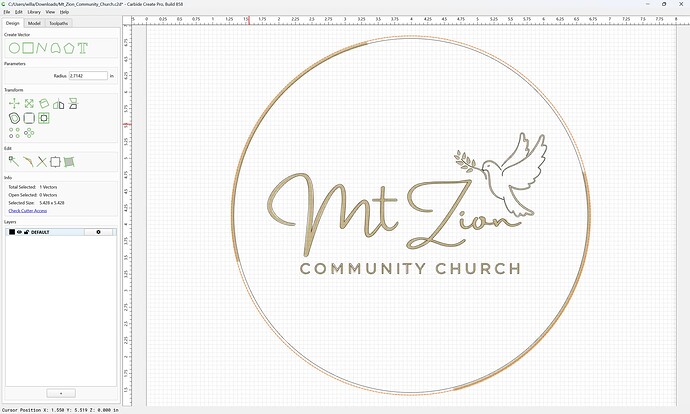Image resolution: width=690 pixels, height=414 pixels.
Task: Activate the Align vectors tool
Action: click(73, 104)
